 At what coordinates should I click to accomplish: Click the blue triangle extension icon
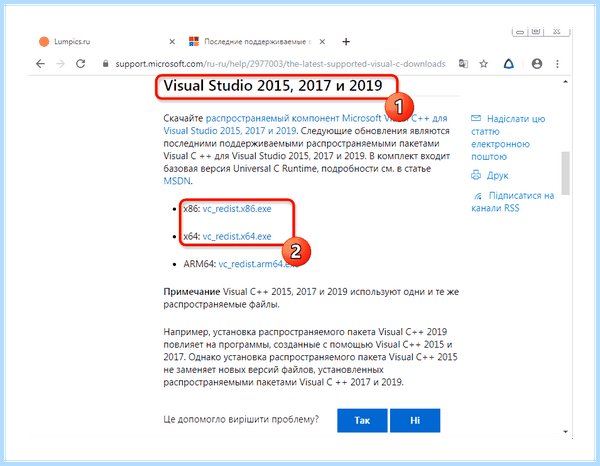(509, 64)
